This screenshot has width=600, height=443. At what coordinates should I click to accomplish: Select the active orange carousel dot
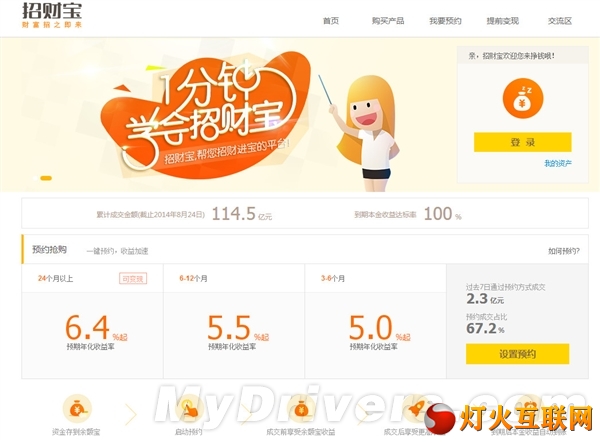click(x=46, y=178)
